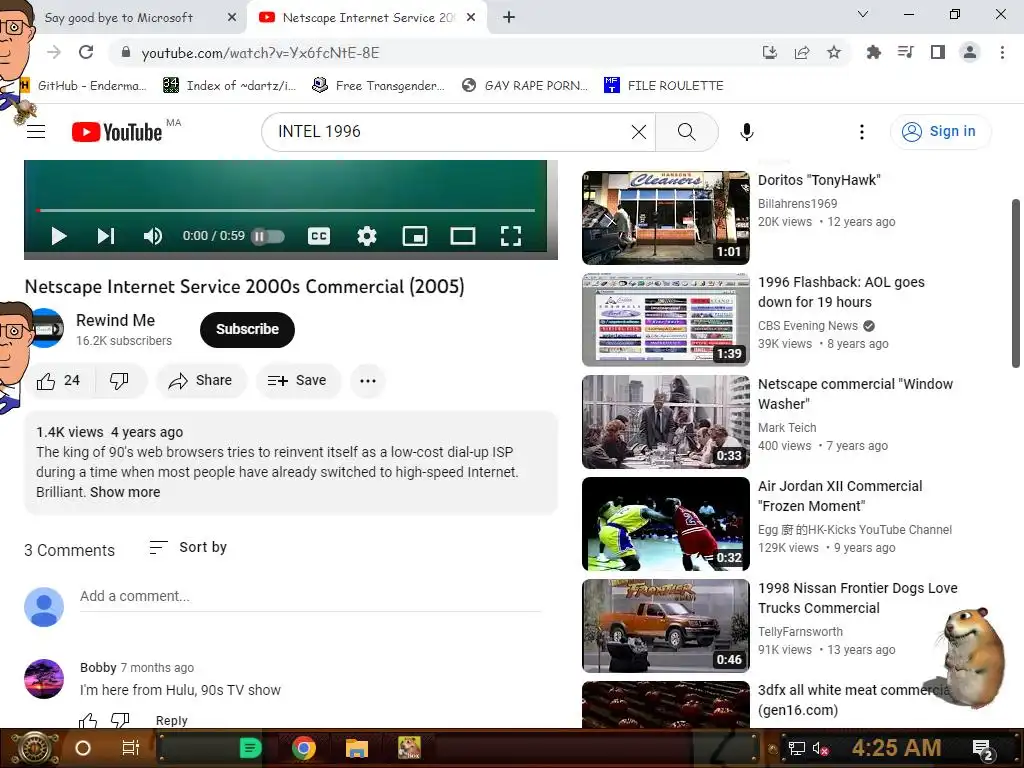
Task: Click the Sign in button
Action: coord(940,132)
